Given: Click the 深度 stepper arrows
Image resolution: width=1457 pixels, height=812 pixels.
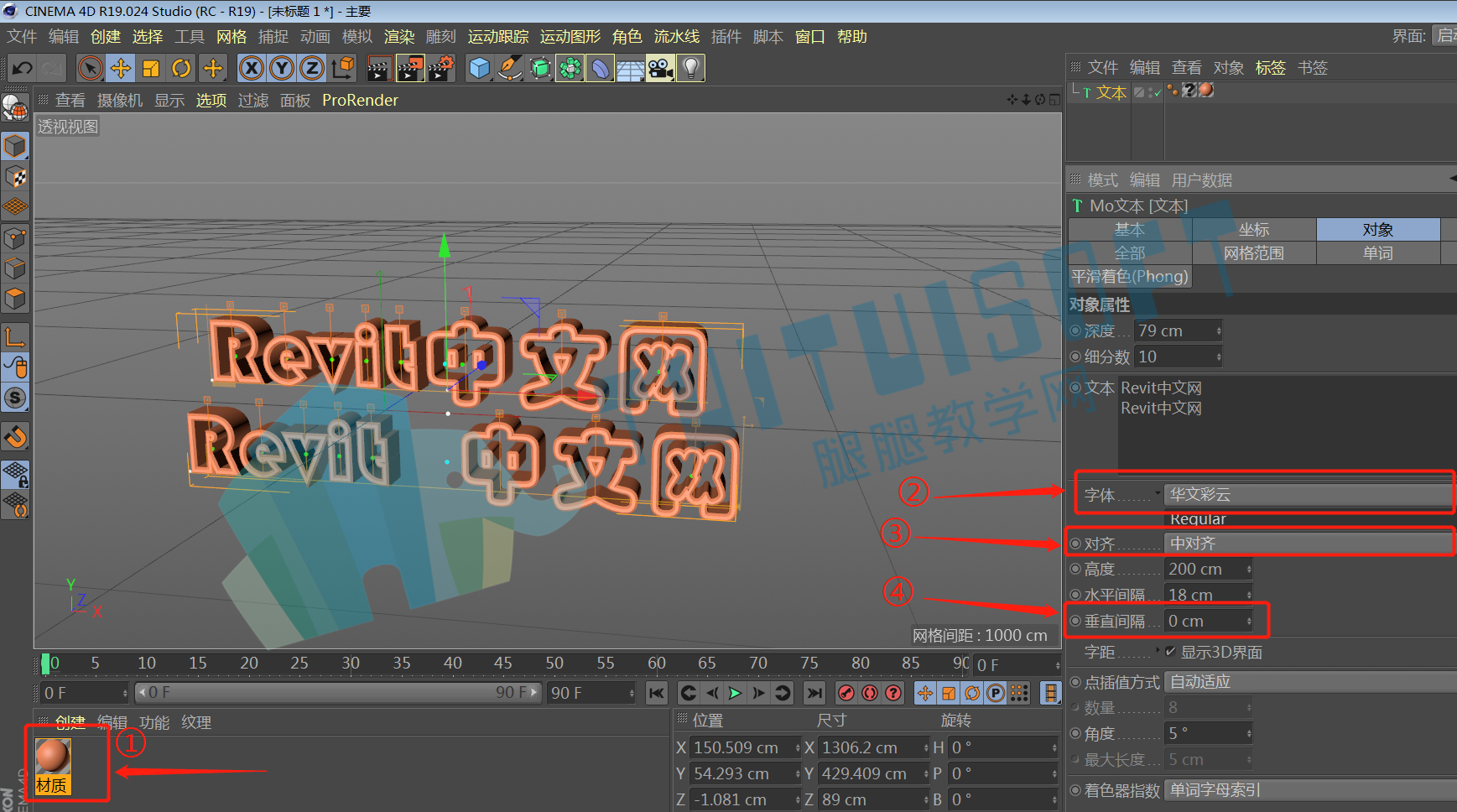Looking at the screenshot, I should tap(1219, 331).
